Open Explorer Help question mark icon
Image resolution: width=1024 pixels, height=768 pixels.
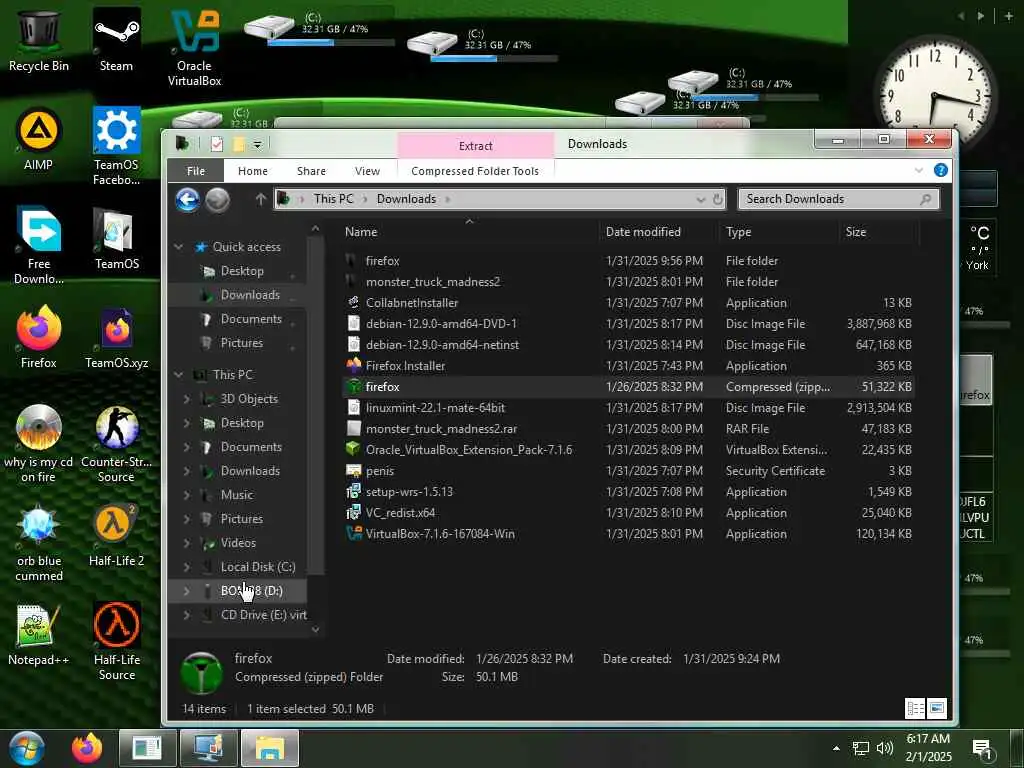(940, 170)
